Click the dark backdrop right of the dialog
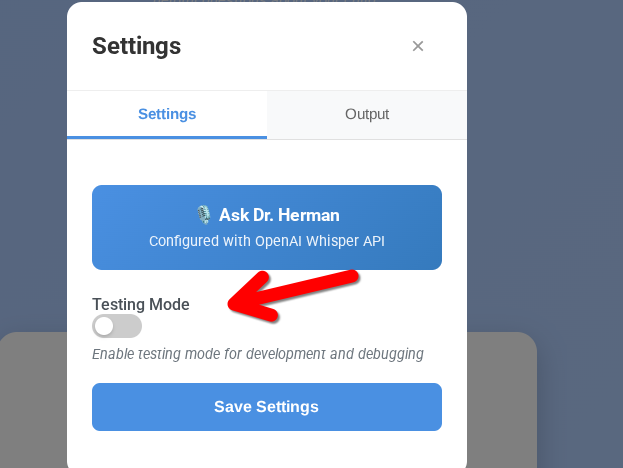623x468 pixels. [544, 159]
